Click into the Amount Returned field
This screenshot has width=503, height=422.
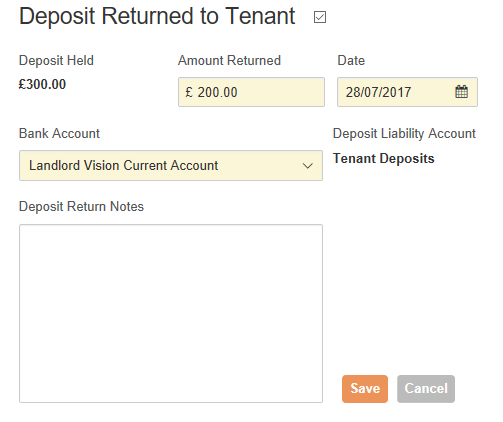(x=251, y=92)
